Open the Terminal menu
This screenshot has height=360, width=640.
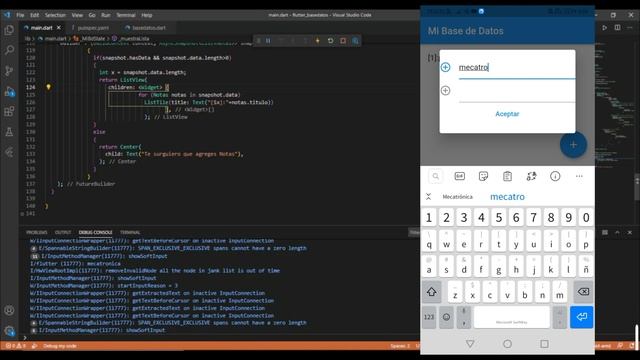(x=126, y=15)
